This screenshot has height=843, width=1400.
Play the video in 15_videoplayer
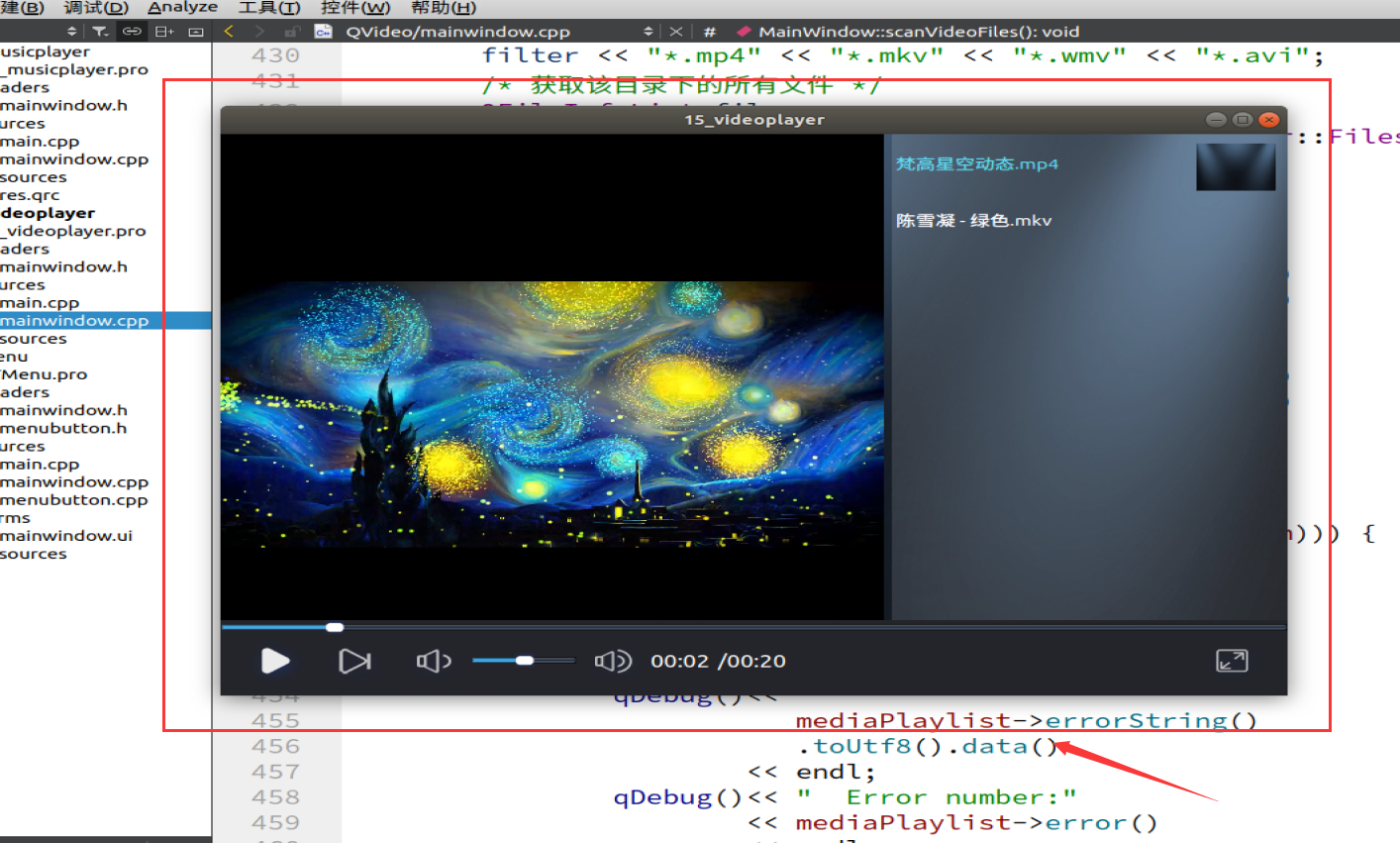[x=275, y=661]
